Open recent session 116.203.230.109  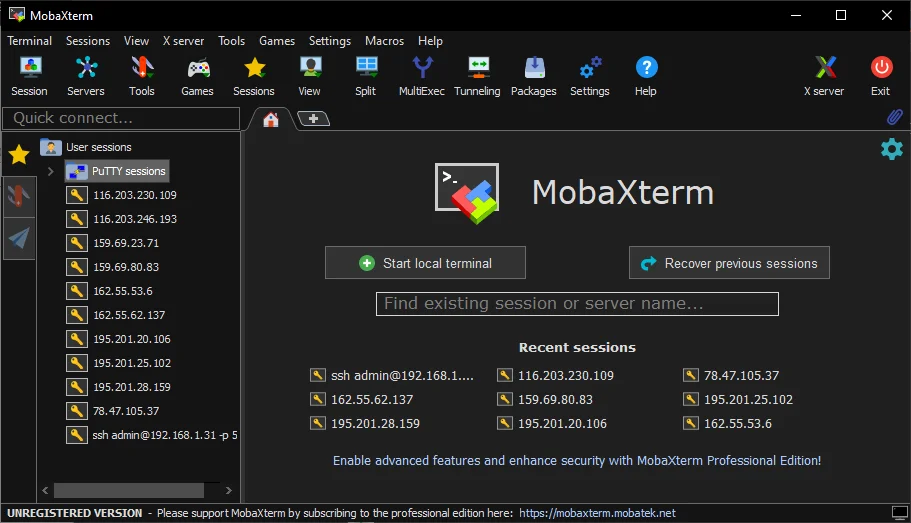pyautogui.click(x=555, y=375)
